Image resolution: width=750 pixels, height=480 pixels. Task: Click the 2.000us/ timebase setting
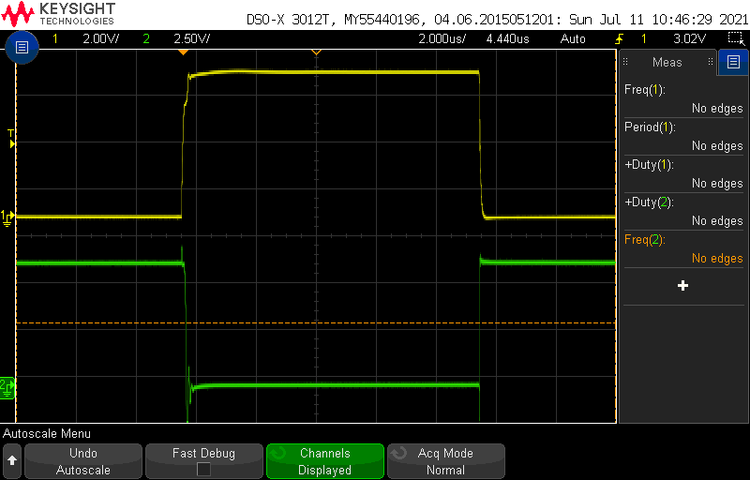pyautogui.click(x=441, y=39)
